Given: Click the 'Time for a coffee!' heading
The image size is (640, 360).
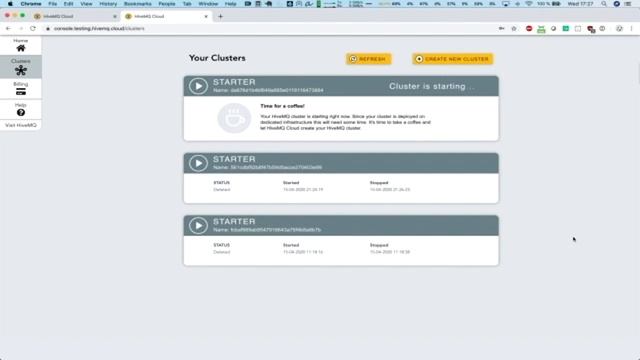Looking at the screenshot, I should pos(282,106).
